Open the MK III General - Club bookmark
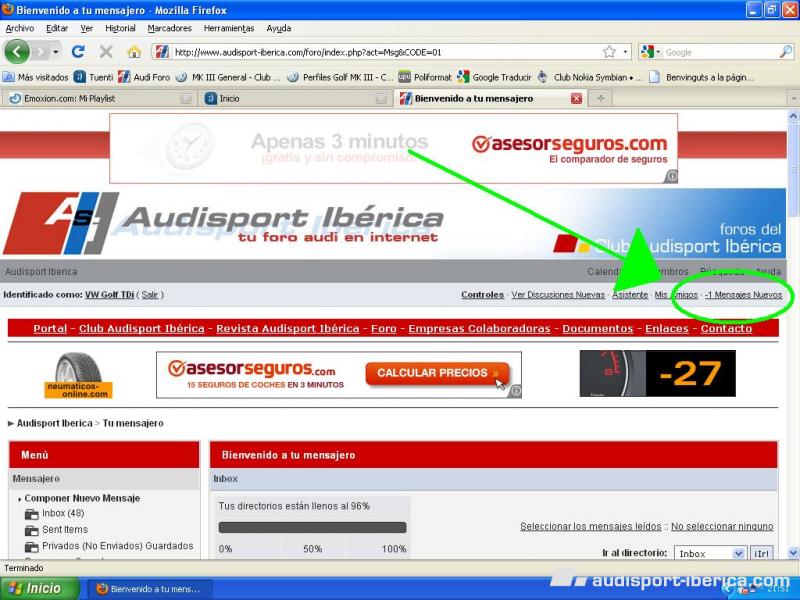 pos(228,77)
